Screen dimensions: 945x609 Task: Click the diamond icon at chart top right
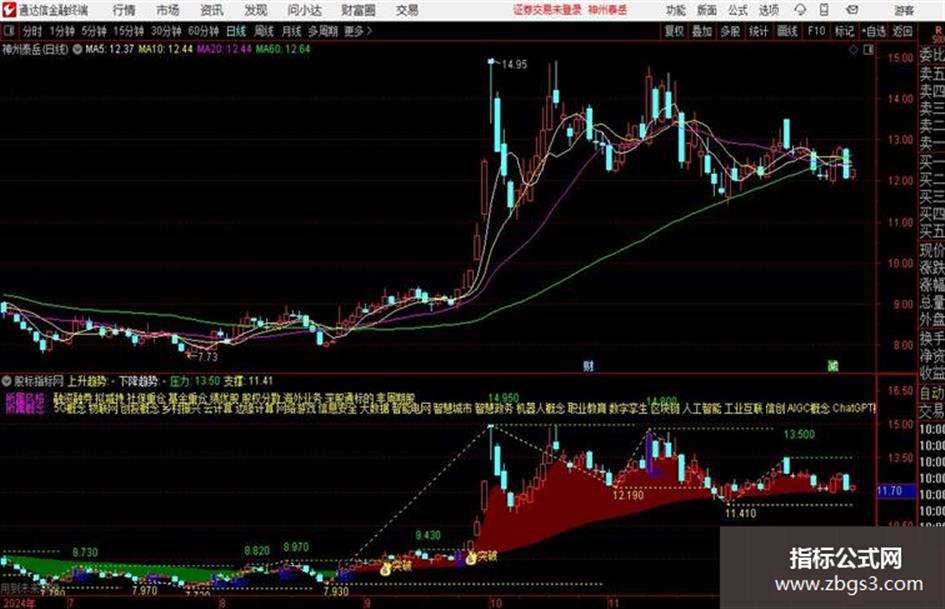coord(853,50)
